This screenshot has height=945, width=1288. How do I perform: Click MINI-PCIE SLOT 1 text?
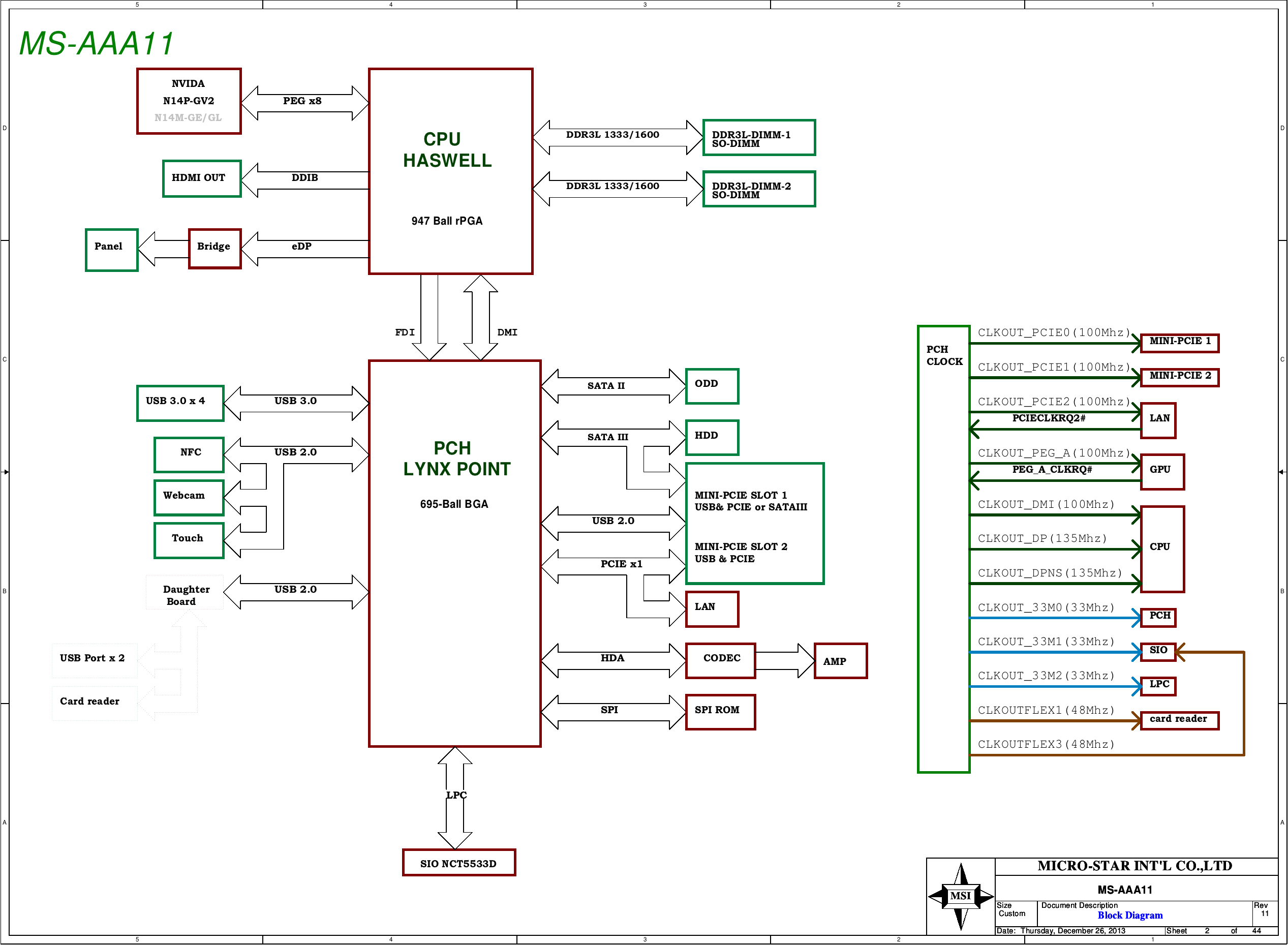coord(741,496)
